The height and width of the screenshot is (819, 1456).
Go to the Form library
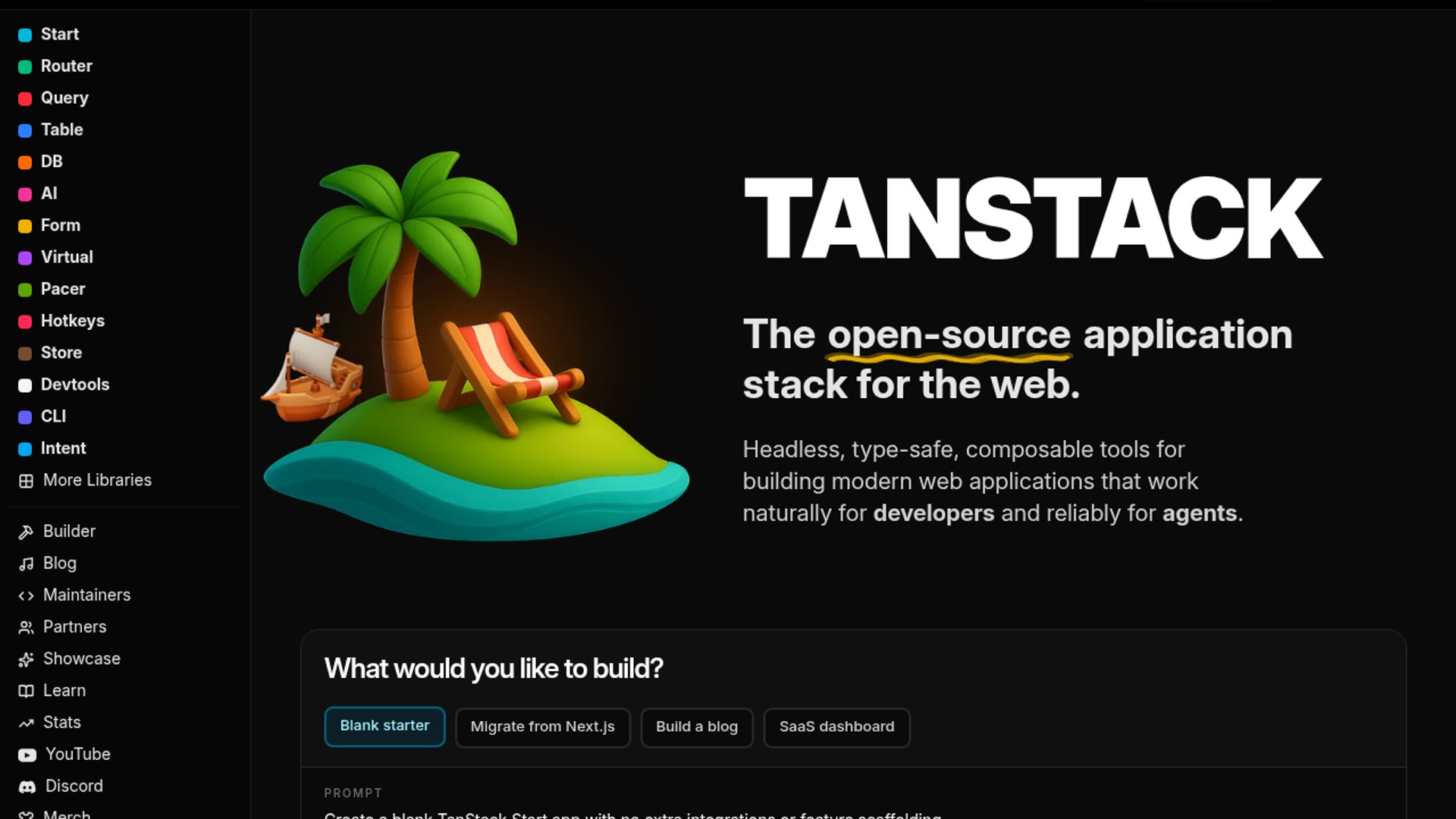click(61, 225)
